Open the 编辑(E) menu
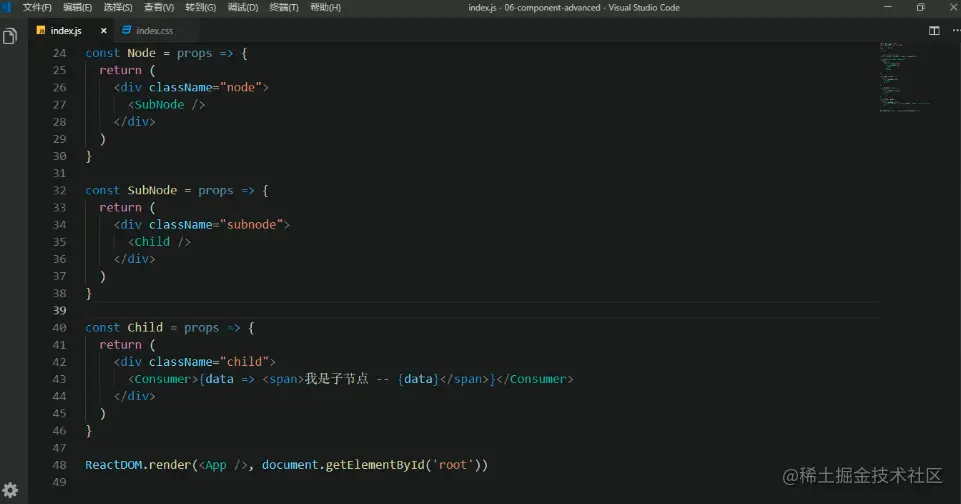This screenshot has width=961, height=504. click(77, 7)
